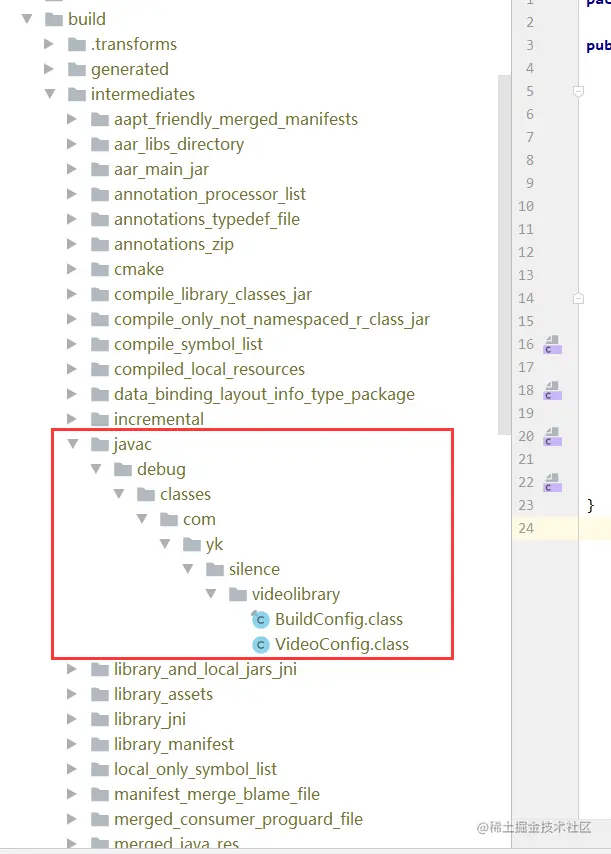Screen dimensions: 611x854
Task: Click line number 10 in gutter
Action: pyautogui.click(x=526, y=206)
